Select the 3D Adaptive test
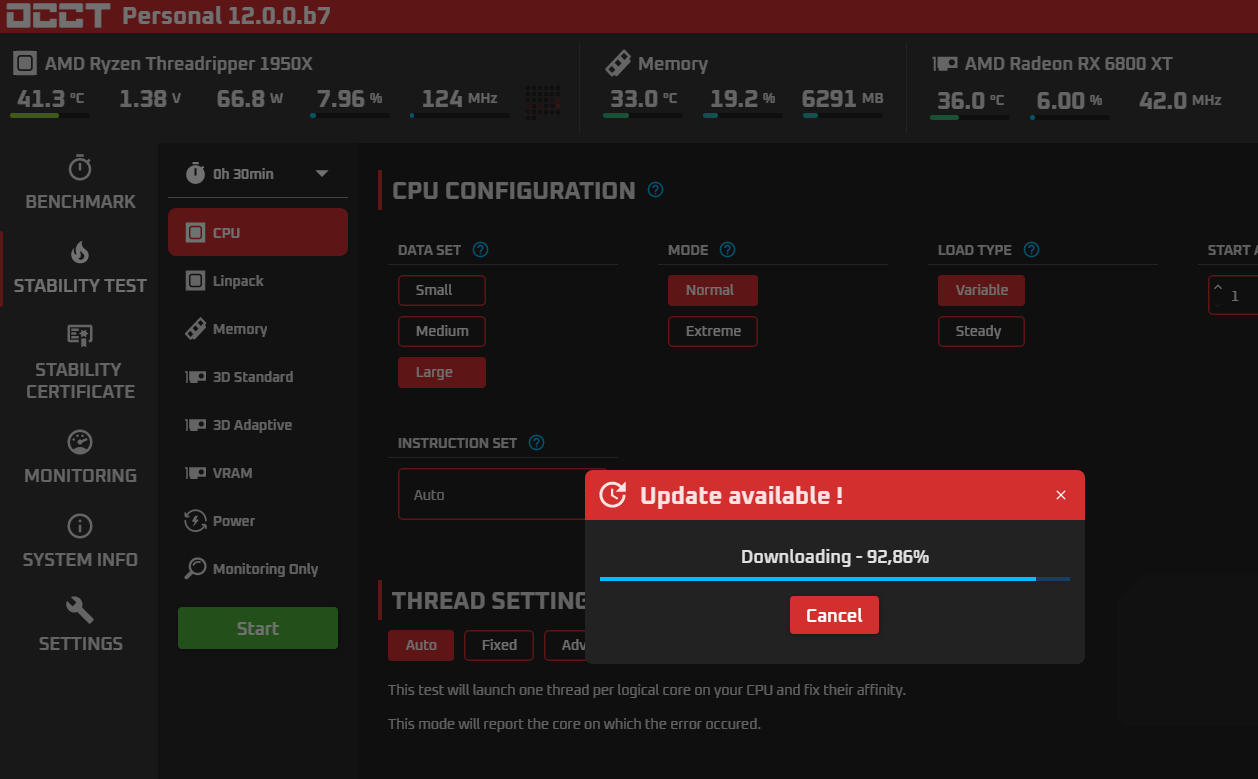The height and width of the screenshot is (779, 1258). 258,425
